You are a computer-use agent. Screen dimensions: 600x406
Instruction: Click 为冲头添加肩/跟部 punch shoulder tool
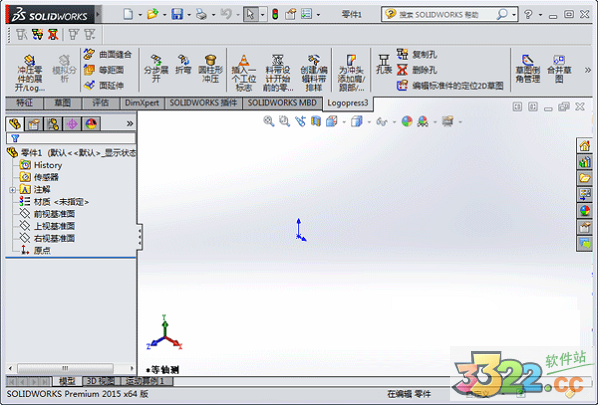coord(352,73)
